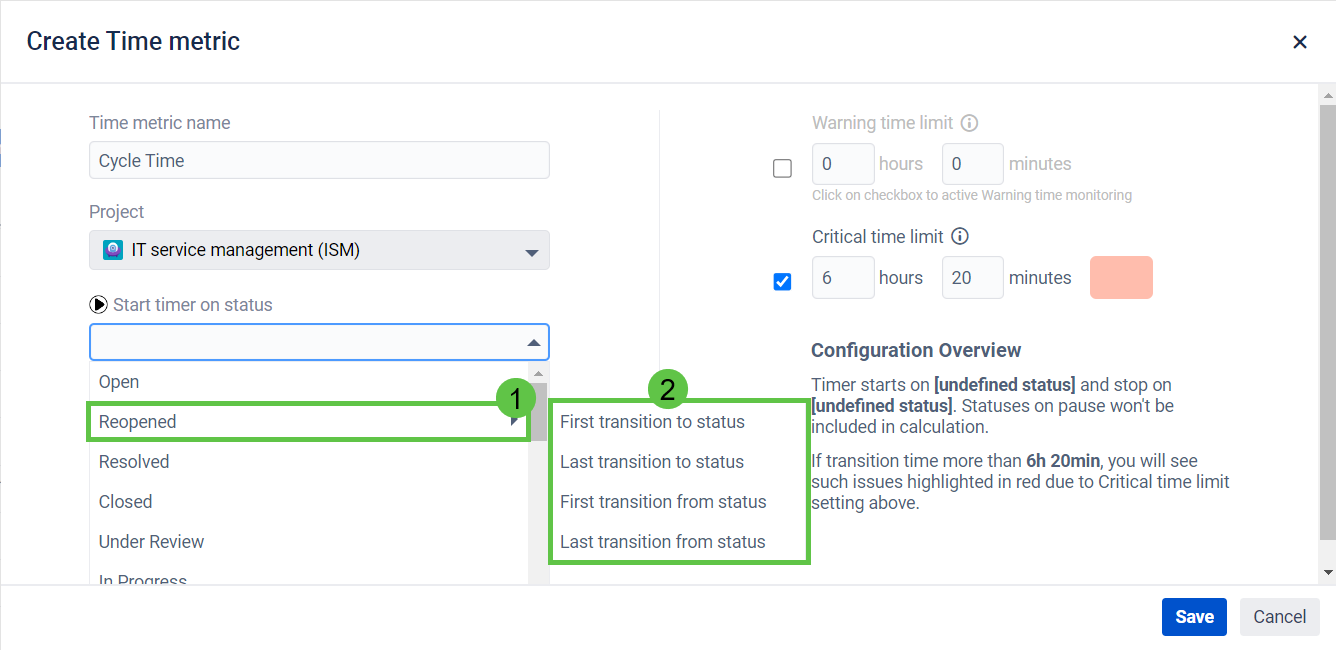1336x650 pixels.
Task: Enable the Warning time limit checkbox
Action: coord(782,168)
